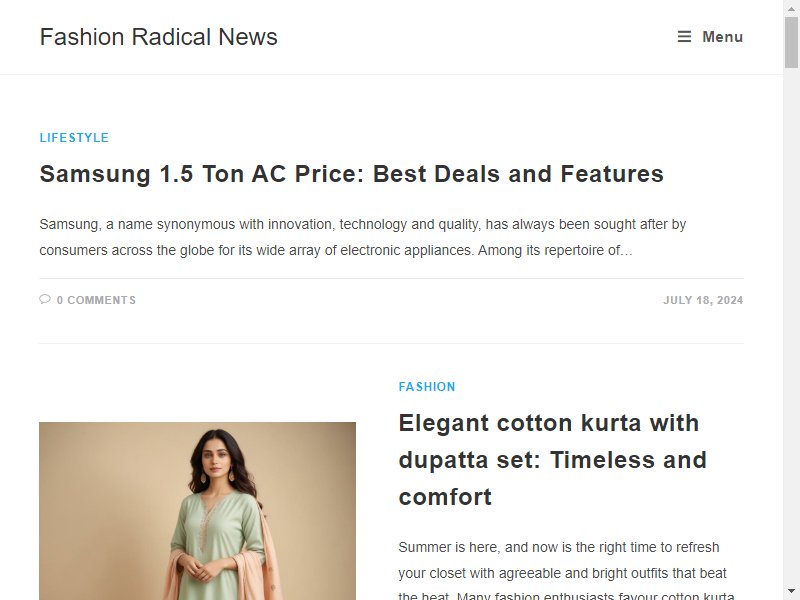Click the kurta article summer excerpt text

tap(566, 570)
